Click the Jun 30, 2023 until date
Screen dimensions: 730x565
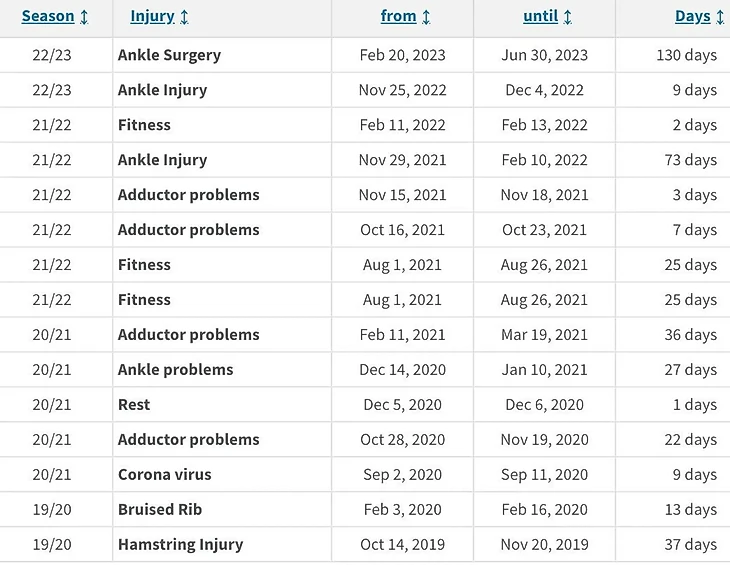click(544, 55)
